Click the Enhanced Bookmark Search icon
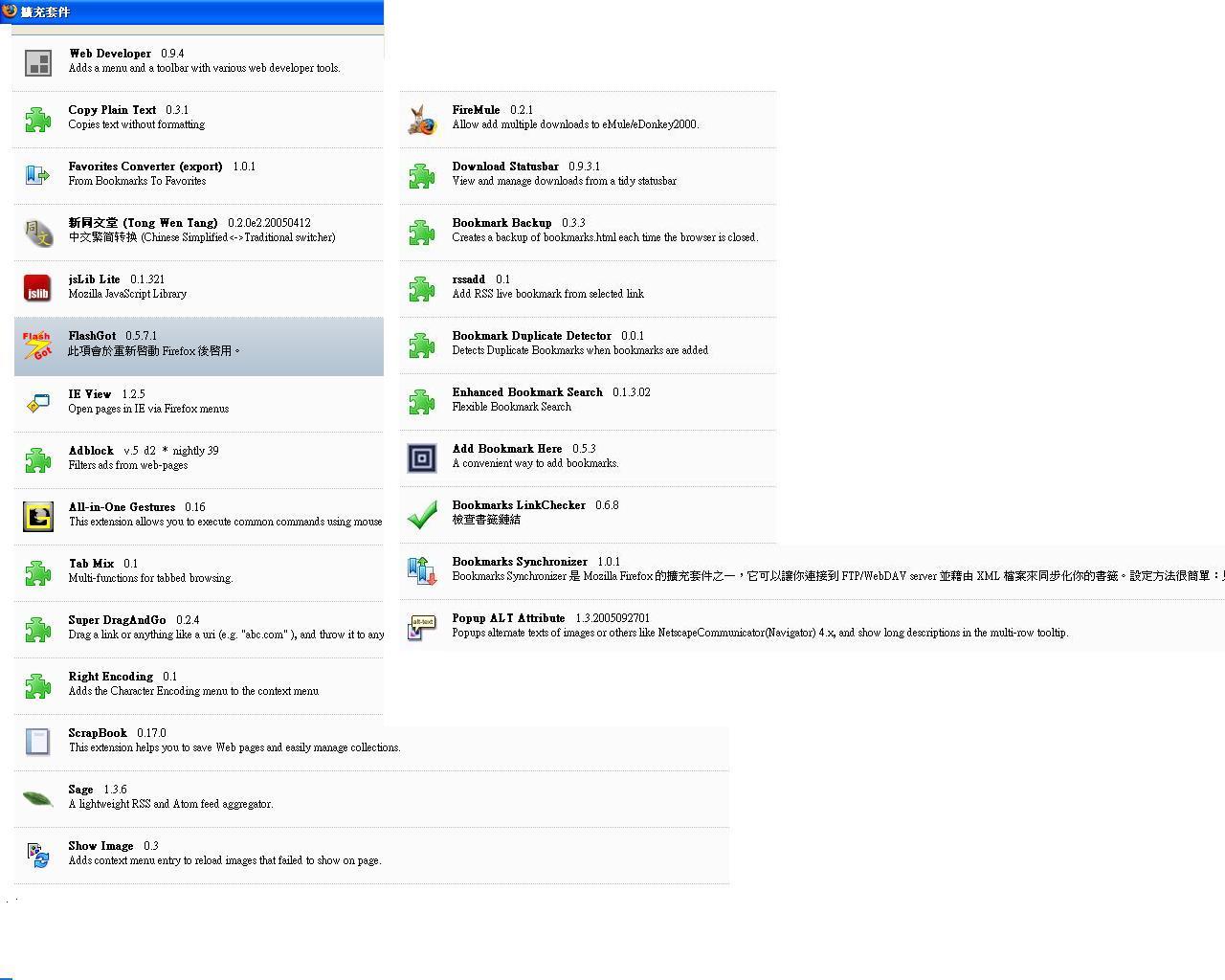1225x980 pixels. coord(422,401)
